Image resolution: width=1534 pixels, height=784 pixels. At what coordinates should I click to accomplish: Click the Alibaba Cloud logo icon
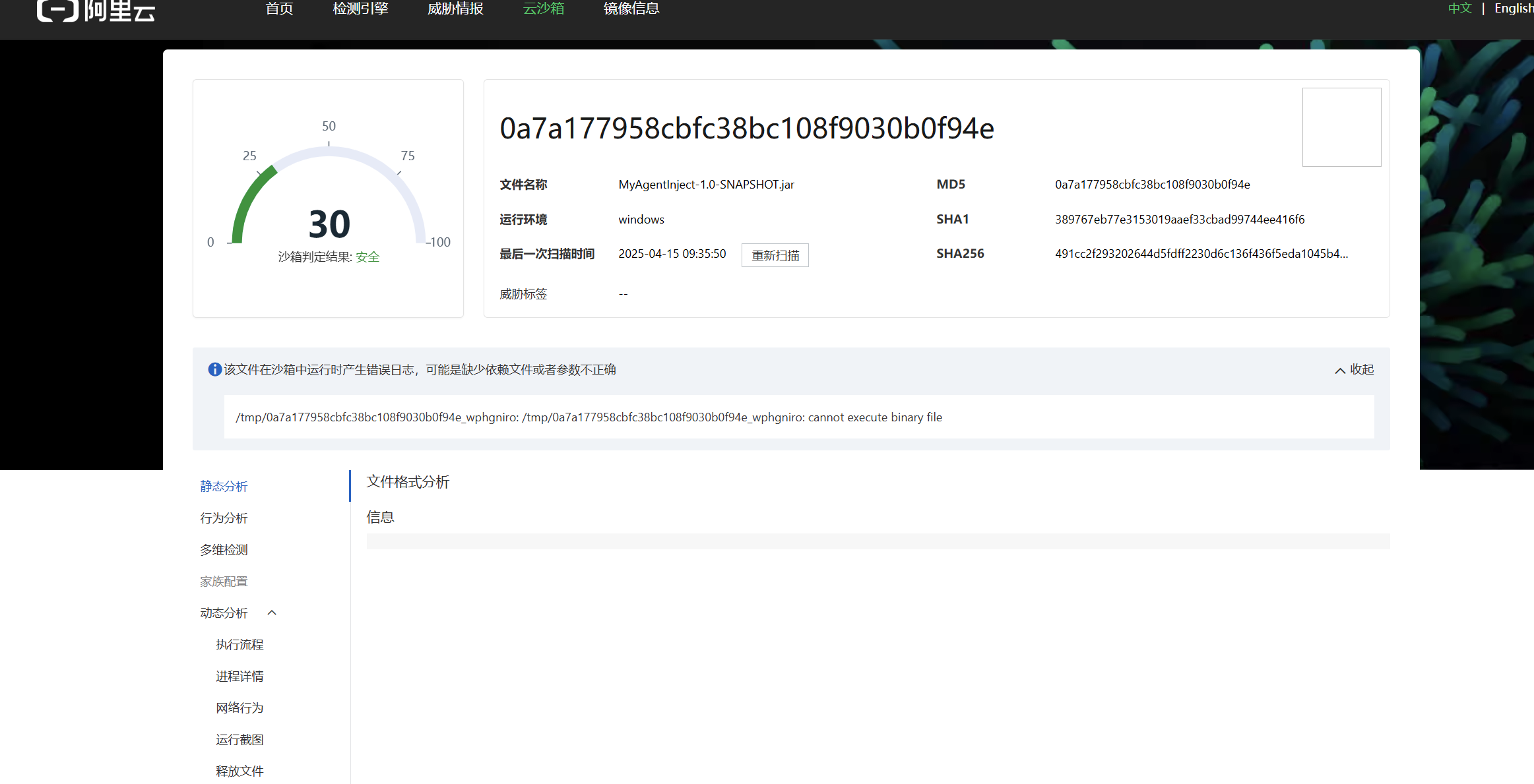click(x=58, y=10)
